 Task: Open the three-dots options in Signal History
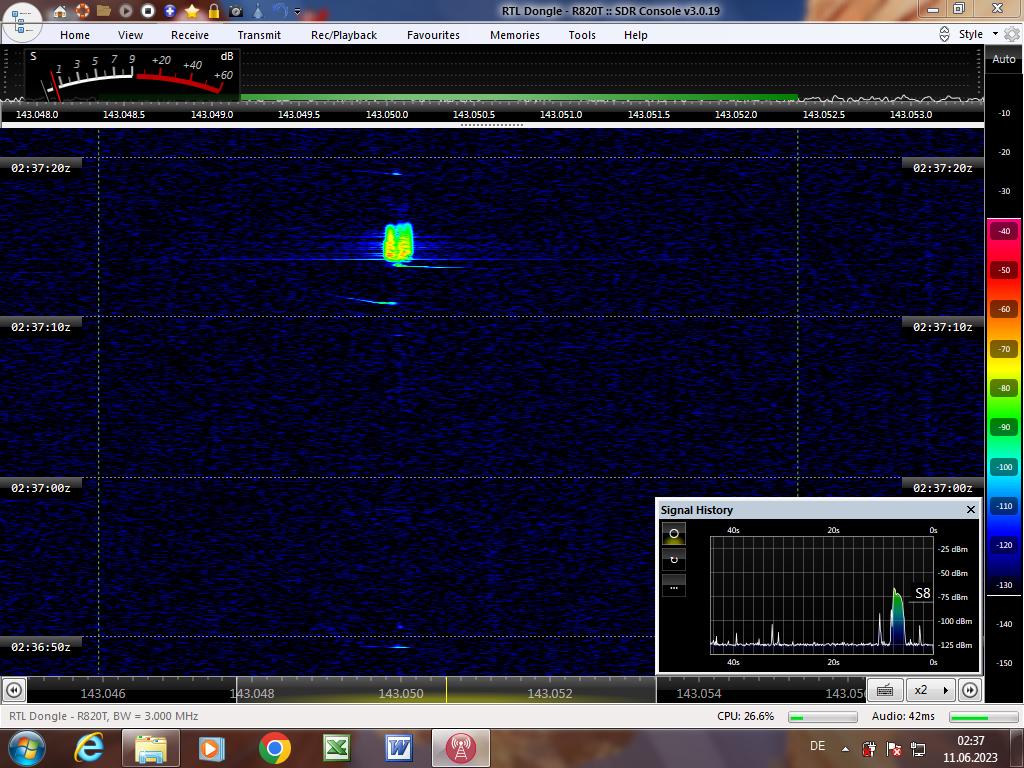pyautogui.click(x=674, y=586)
